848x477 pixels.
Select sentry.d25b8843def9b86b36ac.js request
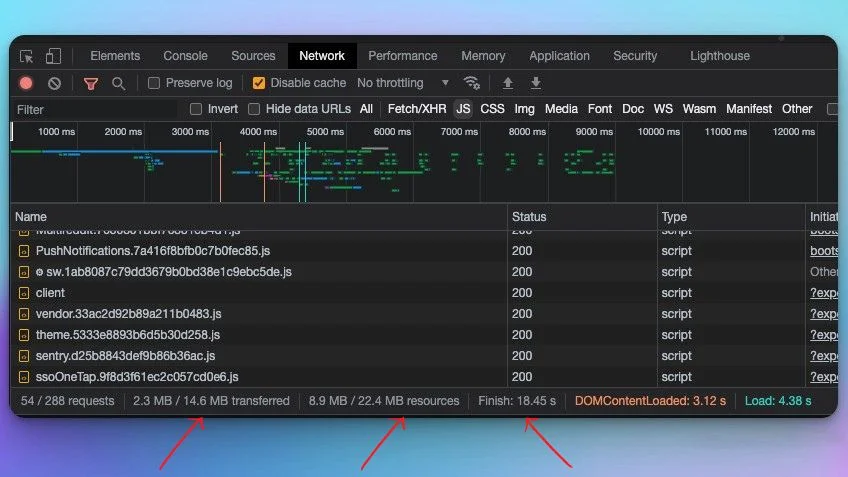[125, 356]
